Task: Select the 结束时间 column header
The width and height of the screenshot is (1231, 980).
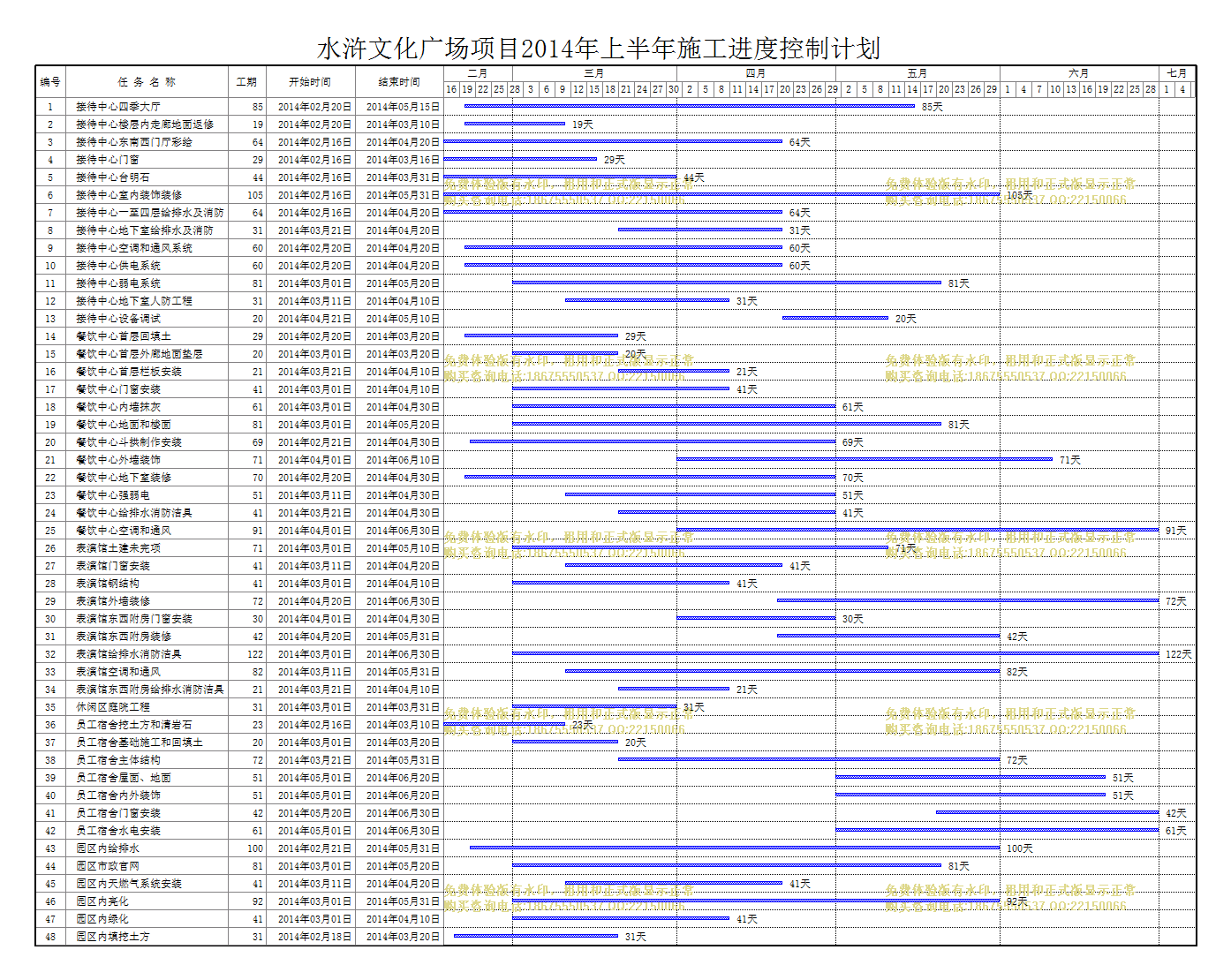Action: 399,81
